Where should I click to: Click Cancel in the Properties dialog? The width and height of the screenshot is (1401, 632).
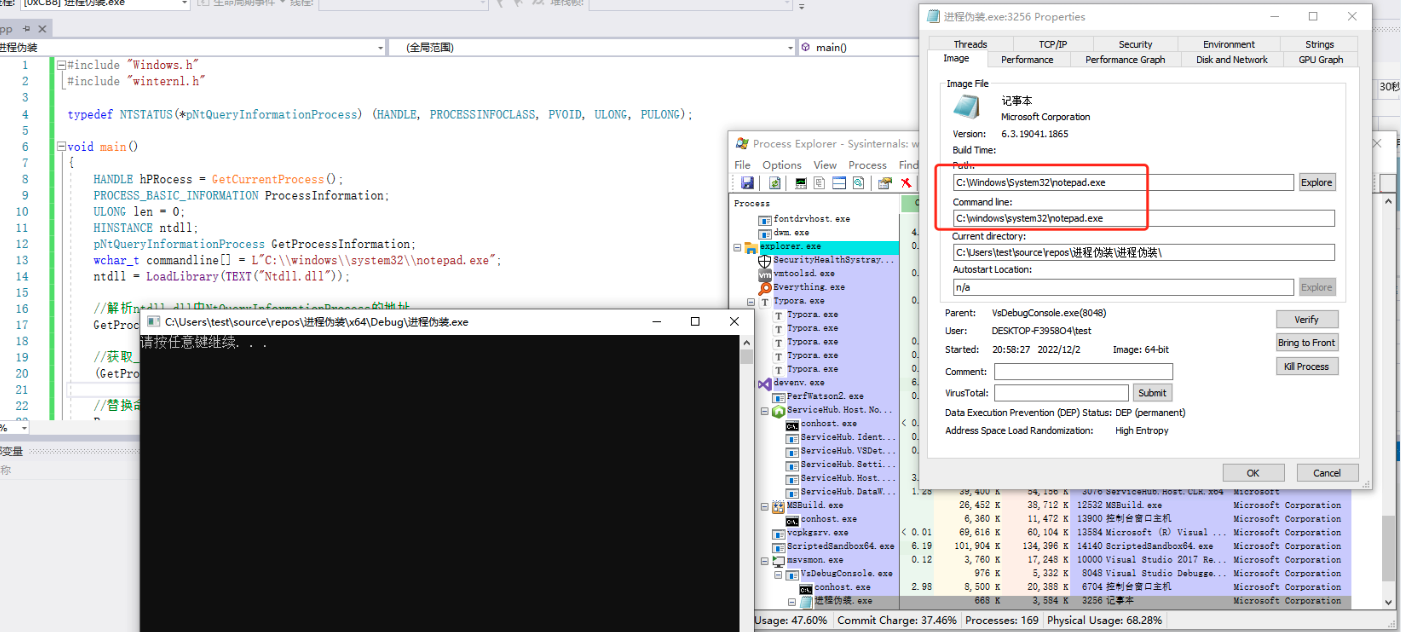click(1327, 473)
